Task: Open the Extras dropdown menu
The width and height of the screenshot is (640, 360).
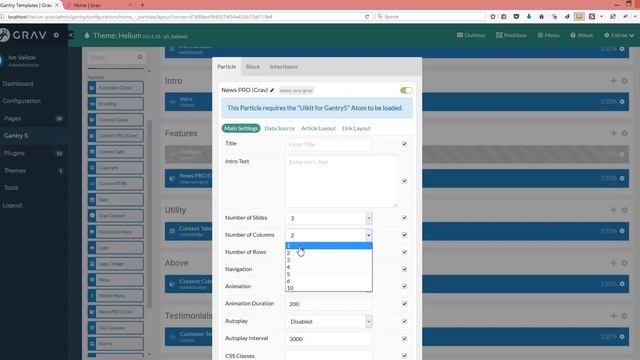Action: (x=619, y=36)
